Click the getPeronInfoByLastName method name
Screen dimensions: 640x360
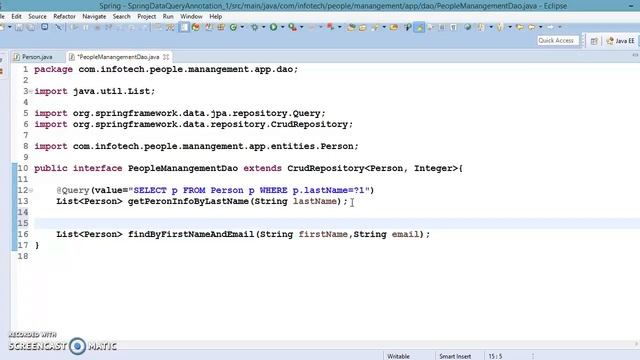[x=188, y=201]
